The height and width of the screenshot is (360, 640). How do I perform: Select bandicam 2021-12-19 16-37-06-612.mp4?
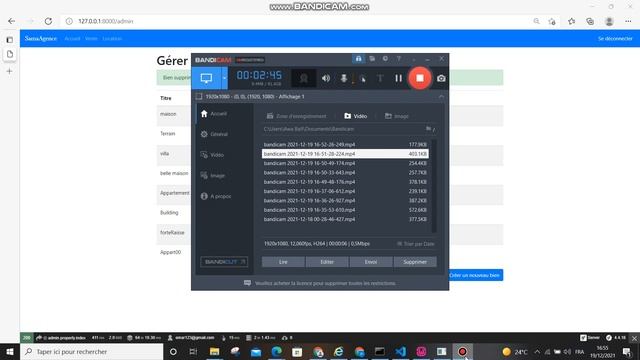345,191
